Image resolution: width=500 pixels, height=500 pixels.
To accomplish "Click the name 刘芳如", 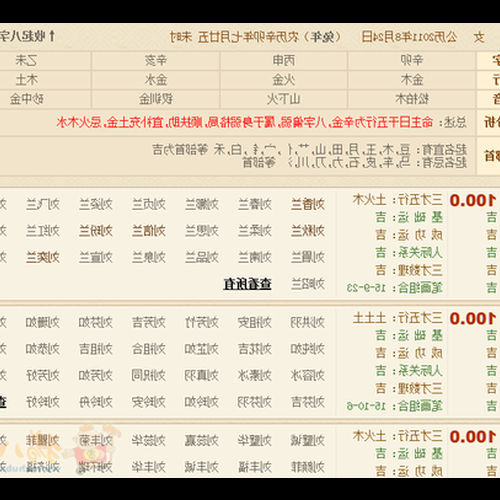I will (96, 376).
